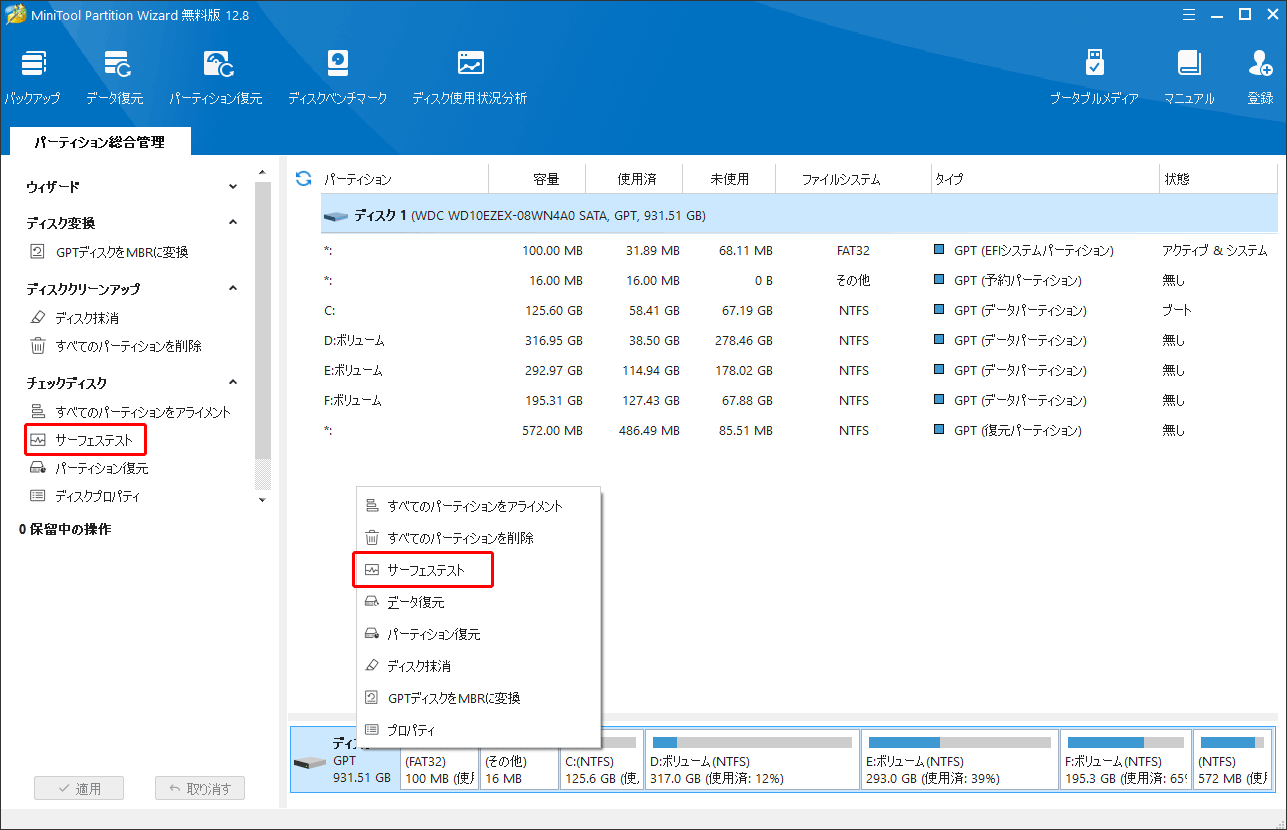Expand the ウィザード section
The width and height of the screenshot is (1287, 830).
click(x=233, y=187)
